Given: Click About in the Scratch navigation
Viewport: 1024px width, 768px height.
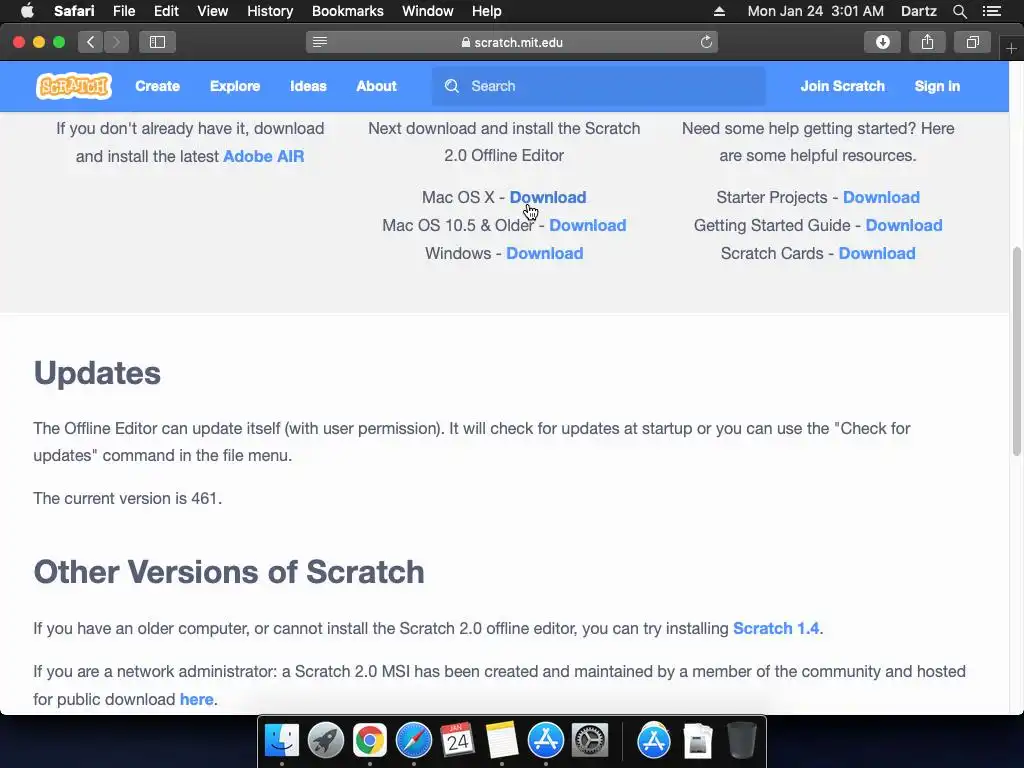Looking at the screenshot, I should pyautogui.click(x=376, y=86).
